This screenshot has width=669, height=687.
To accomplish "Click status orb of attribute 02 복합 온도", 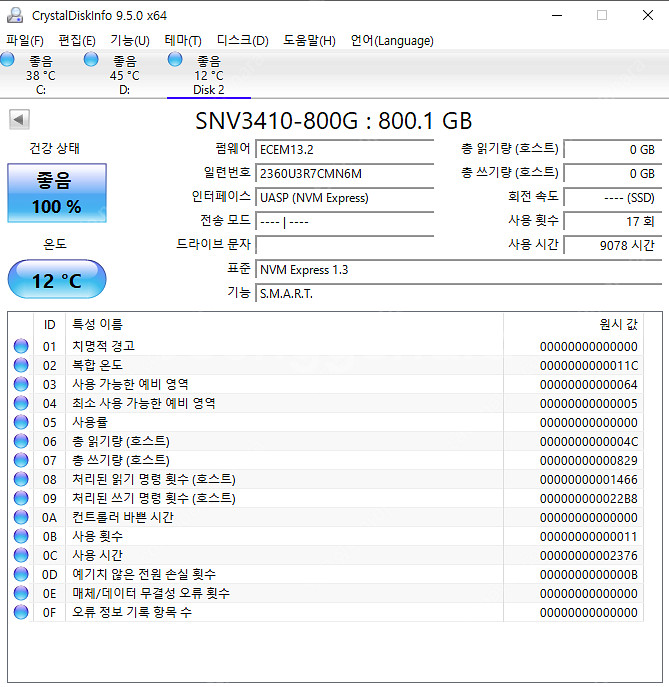I will point(21,365).
